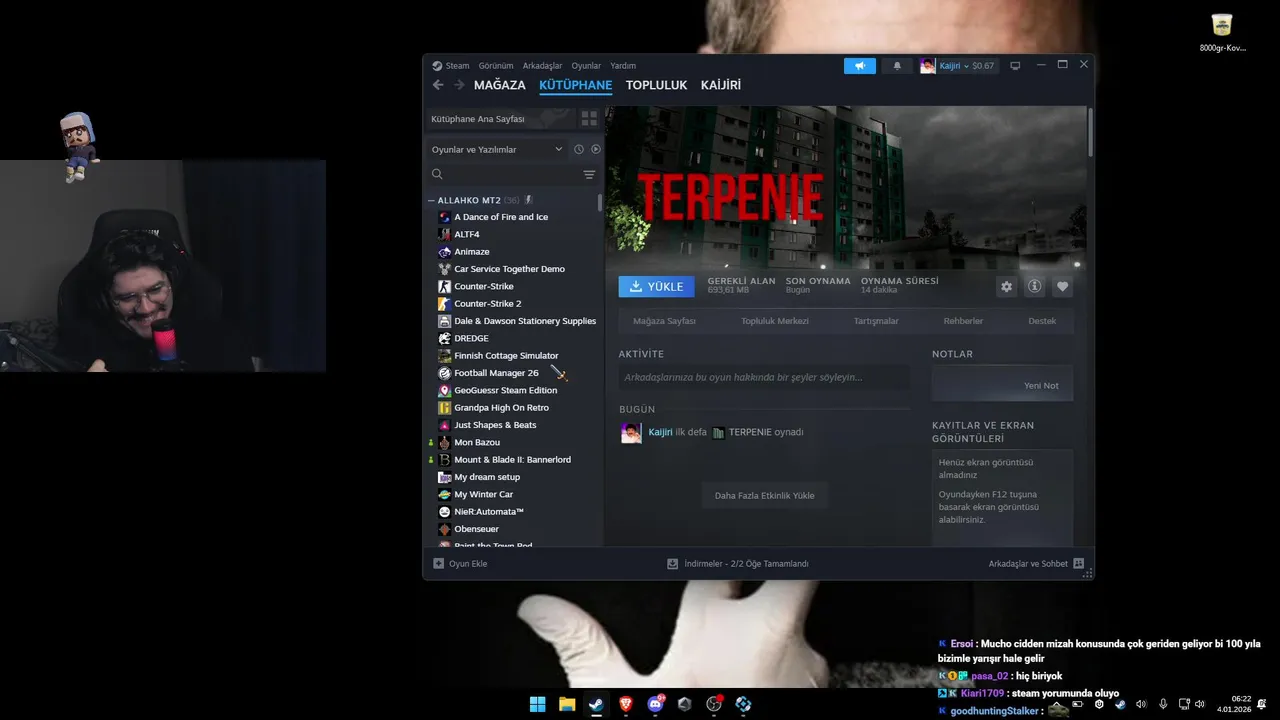Open Topluluk Merkezi link
This screenshot has width=1280, height=720.
[x=775, y=321]
